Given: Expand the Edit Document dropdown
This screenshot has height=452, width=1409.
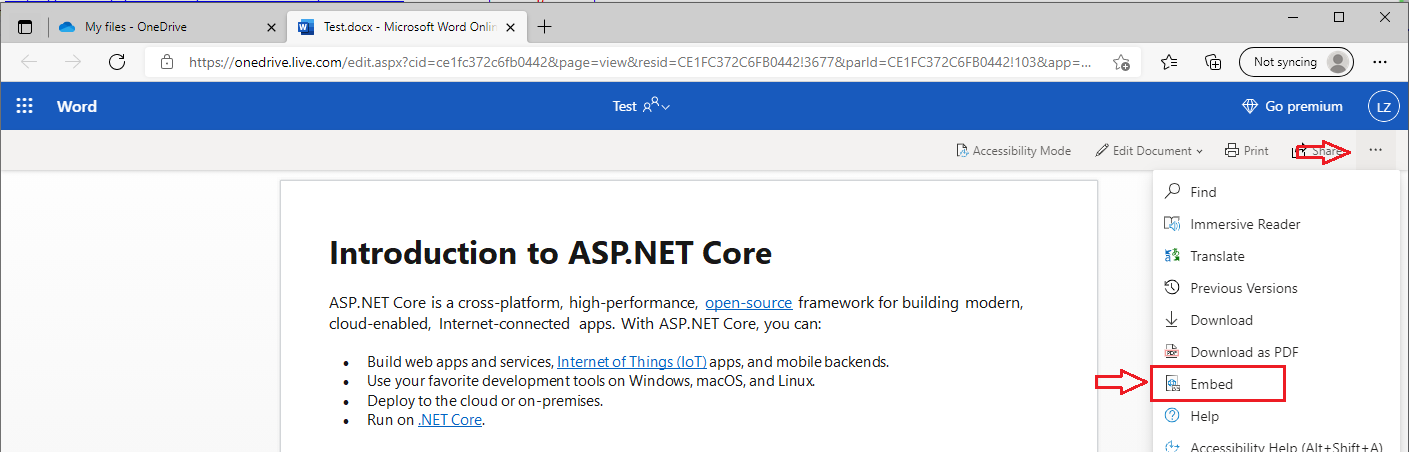Looking at the screenshot, I should [1149, 151].
